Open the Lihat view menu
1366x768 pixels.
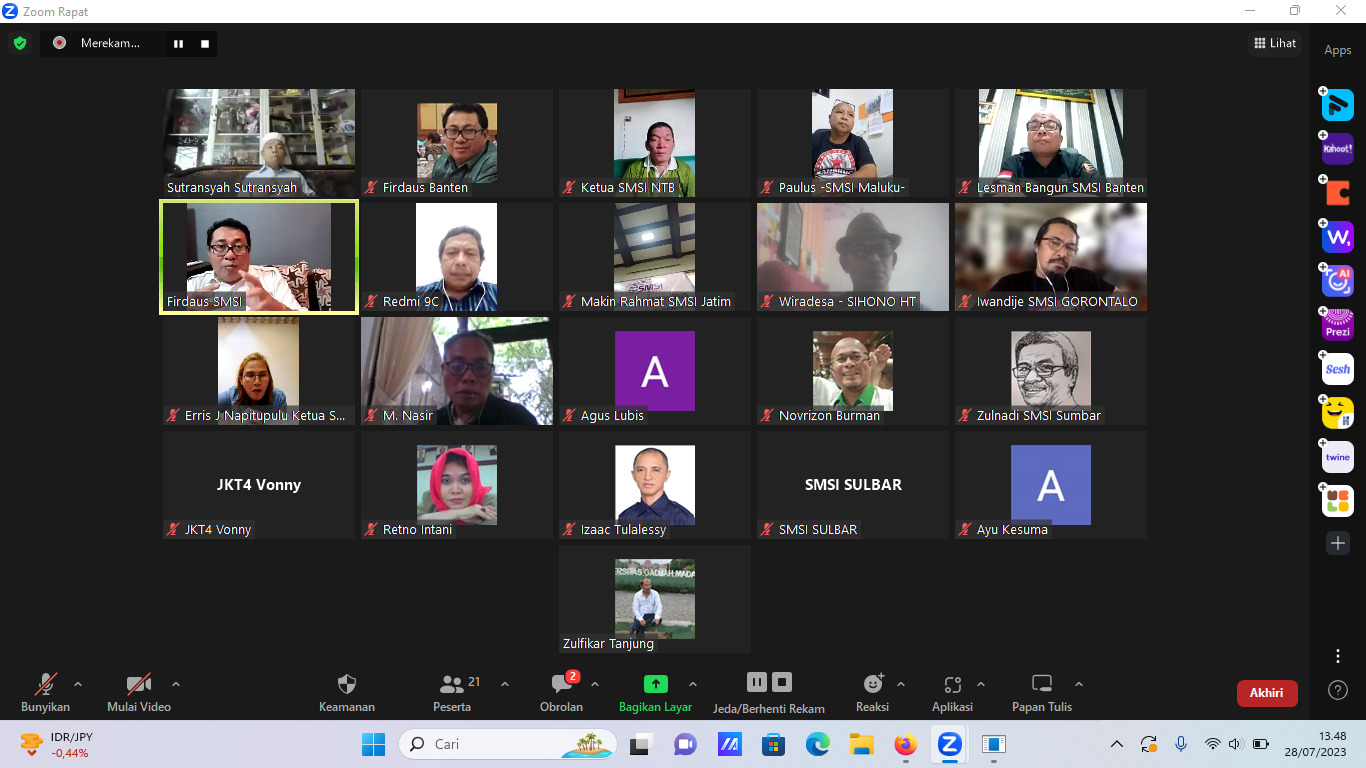point(1274,43)
